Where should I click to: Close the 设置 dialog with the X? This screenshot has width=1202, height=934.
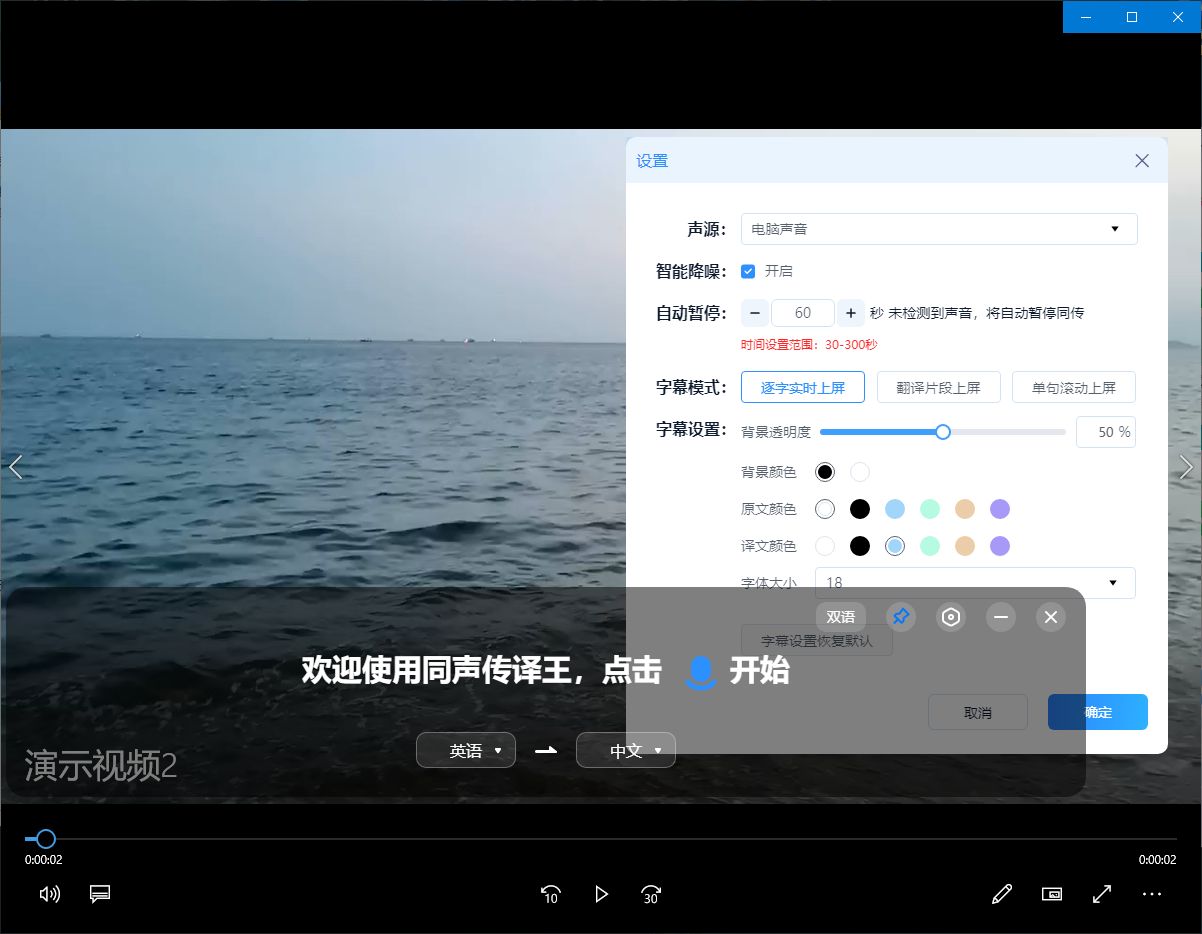pos(1142,161)
